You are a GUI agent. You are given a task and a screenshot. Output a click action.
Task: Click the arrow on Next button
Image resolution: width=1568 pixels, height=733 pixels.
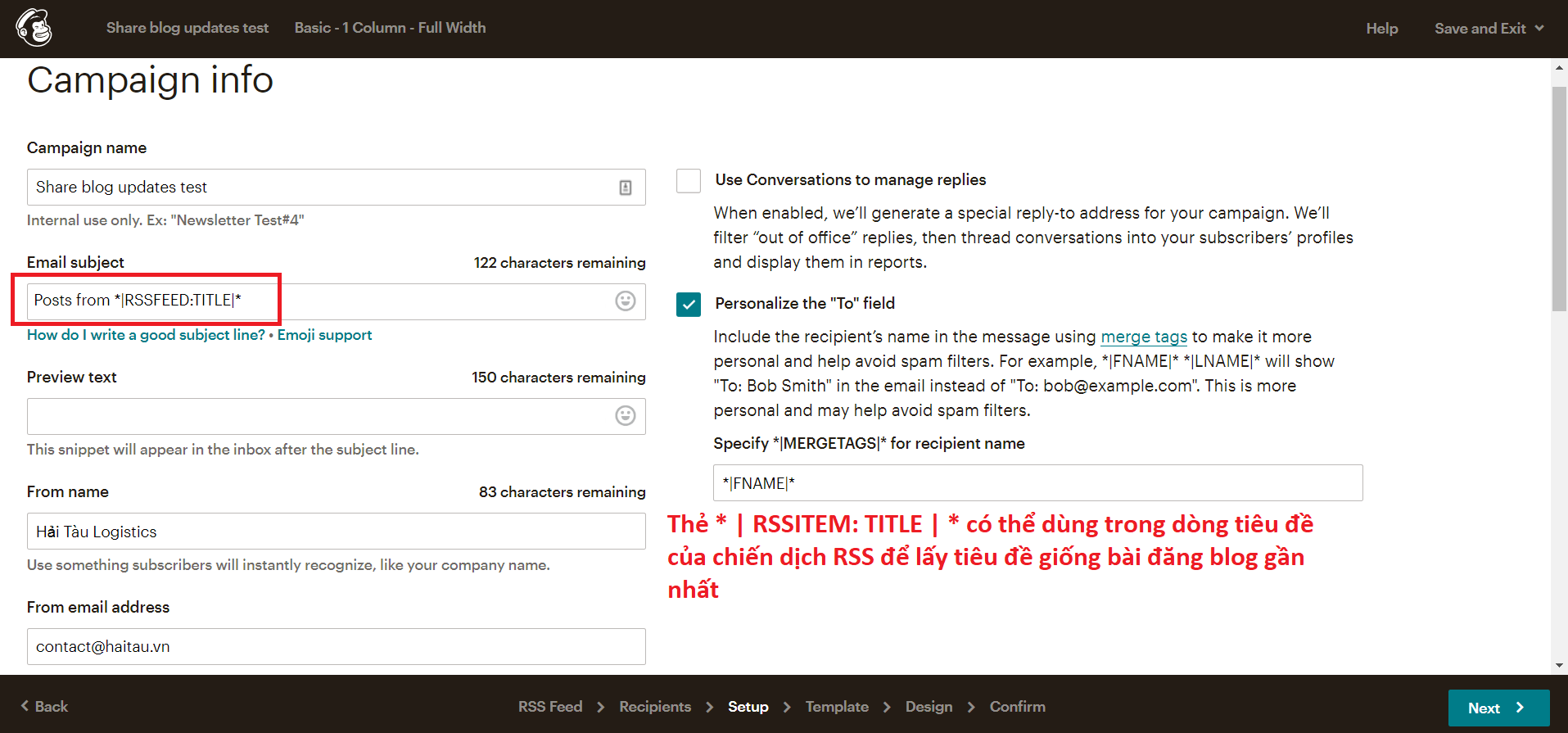1520,708
